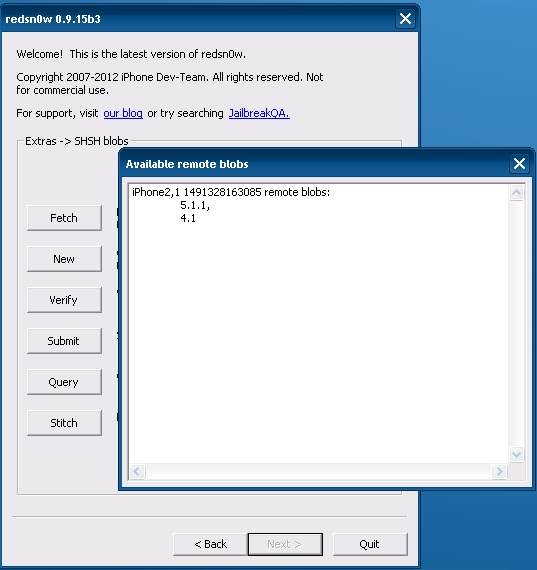Click the disabled Next button

click(x=285, y=544)
